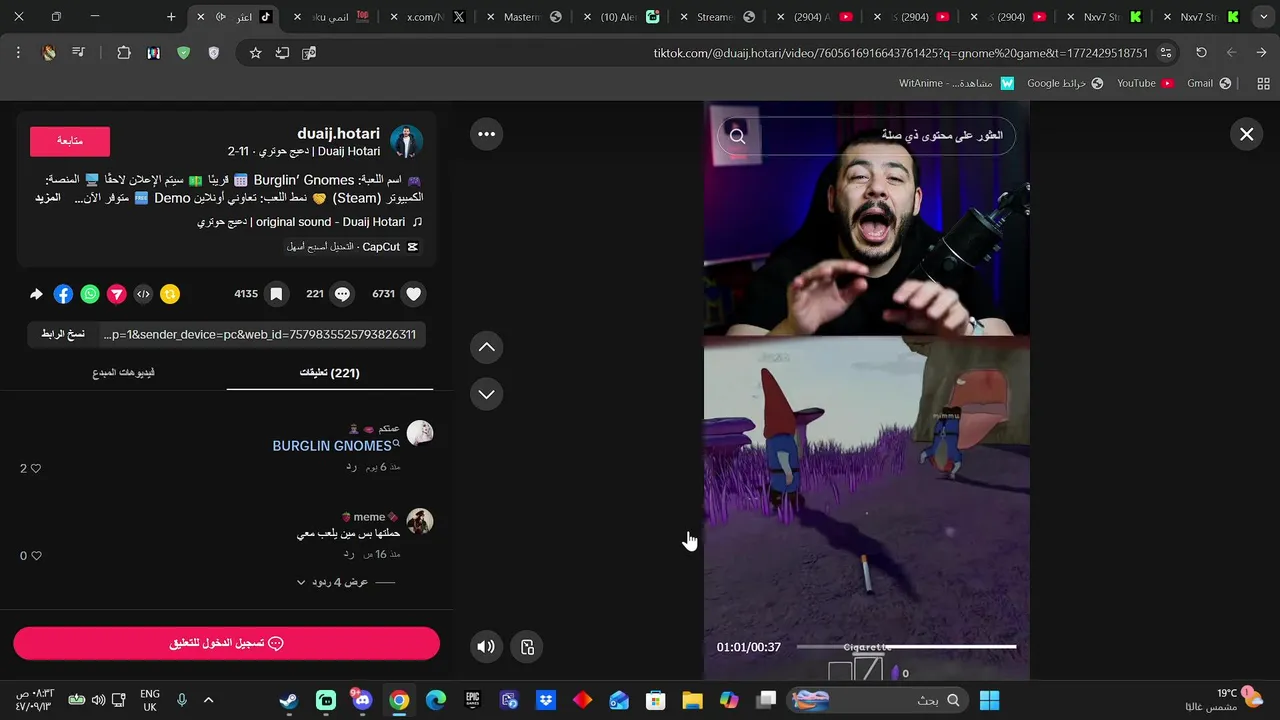The height and width of the screenshot is (720, 1280).
Task: Open Dropbox from the taskbar
Action: coord(546,700)
